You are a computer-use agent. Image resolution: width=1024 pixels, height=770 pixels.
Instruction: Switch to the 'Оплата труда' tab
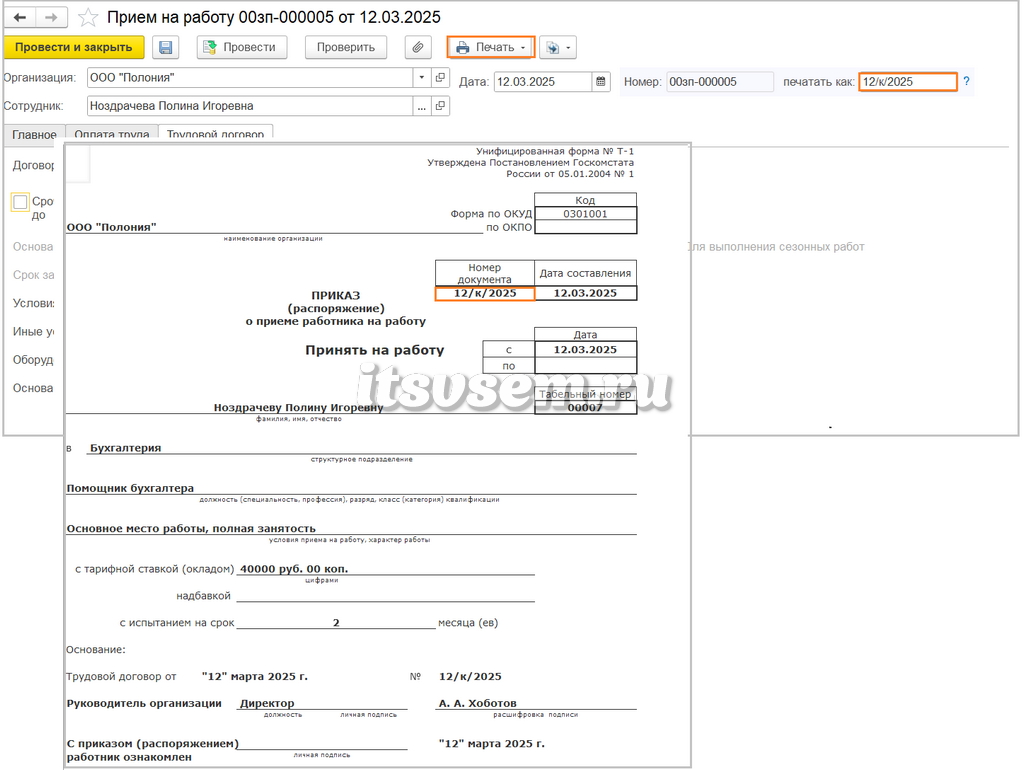point(112,134)
